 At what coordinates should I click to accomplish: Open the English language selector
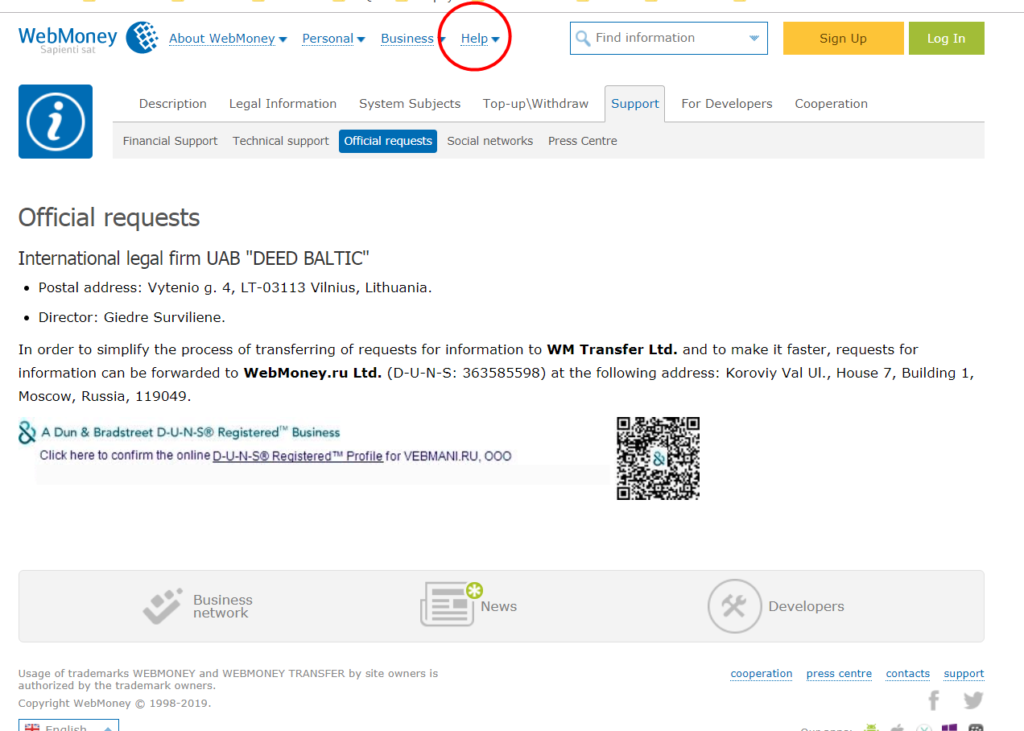[x=68, y=727]
